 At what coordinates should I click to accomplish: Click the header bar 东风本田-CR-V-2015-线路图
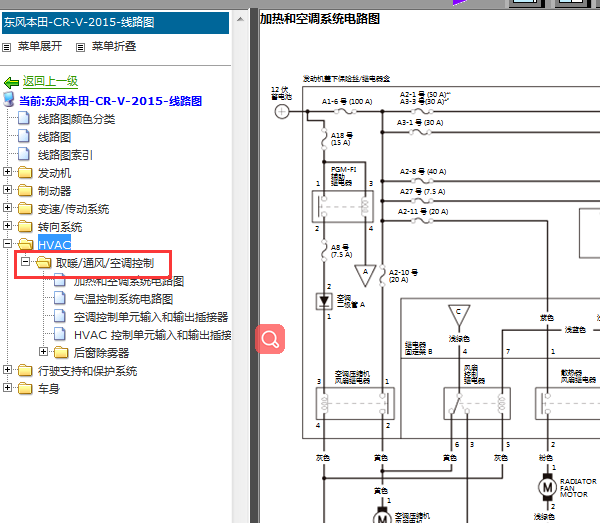pos(115,23)
